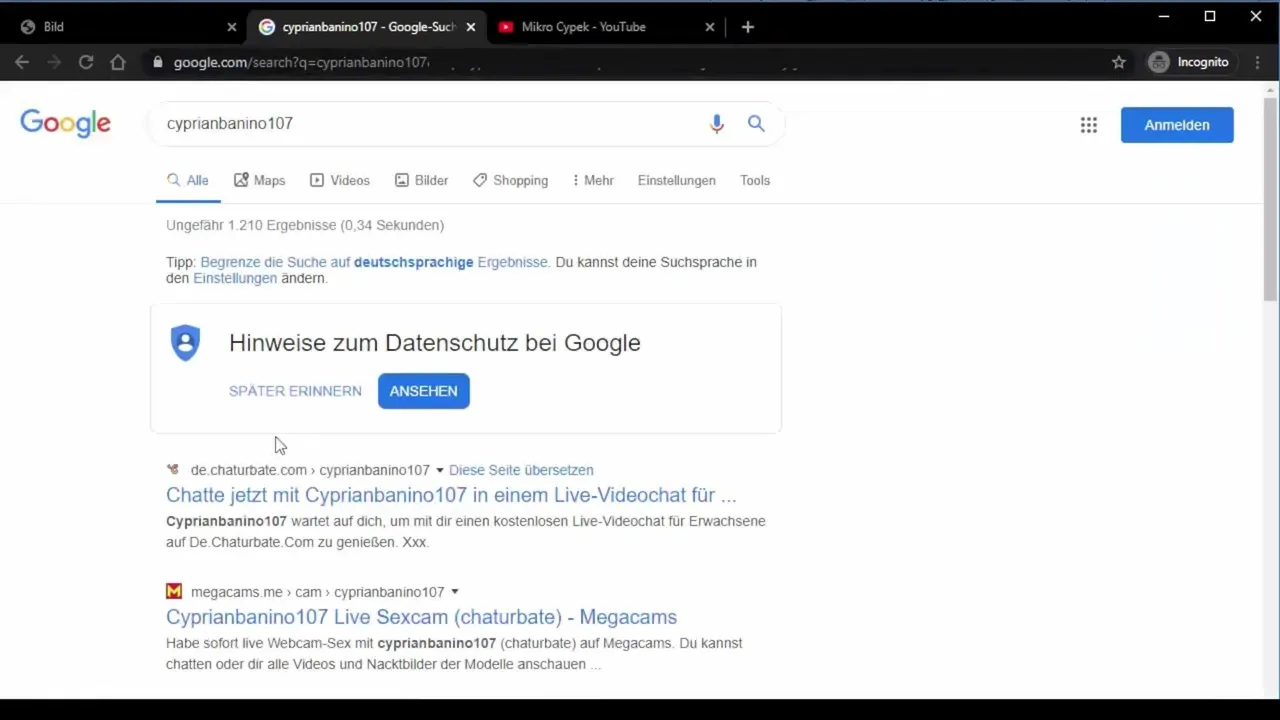Viewport: 1280px width, 720px height.
Task: Click the vertical page scrollbar thumb
Action: click(x=1270, y=198)
